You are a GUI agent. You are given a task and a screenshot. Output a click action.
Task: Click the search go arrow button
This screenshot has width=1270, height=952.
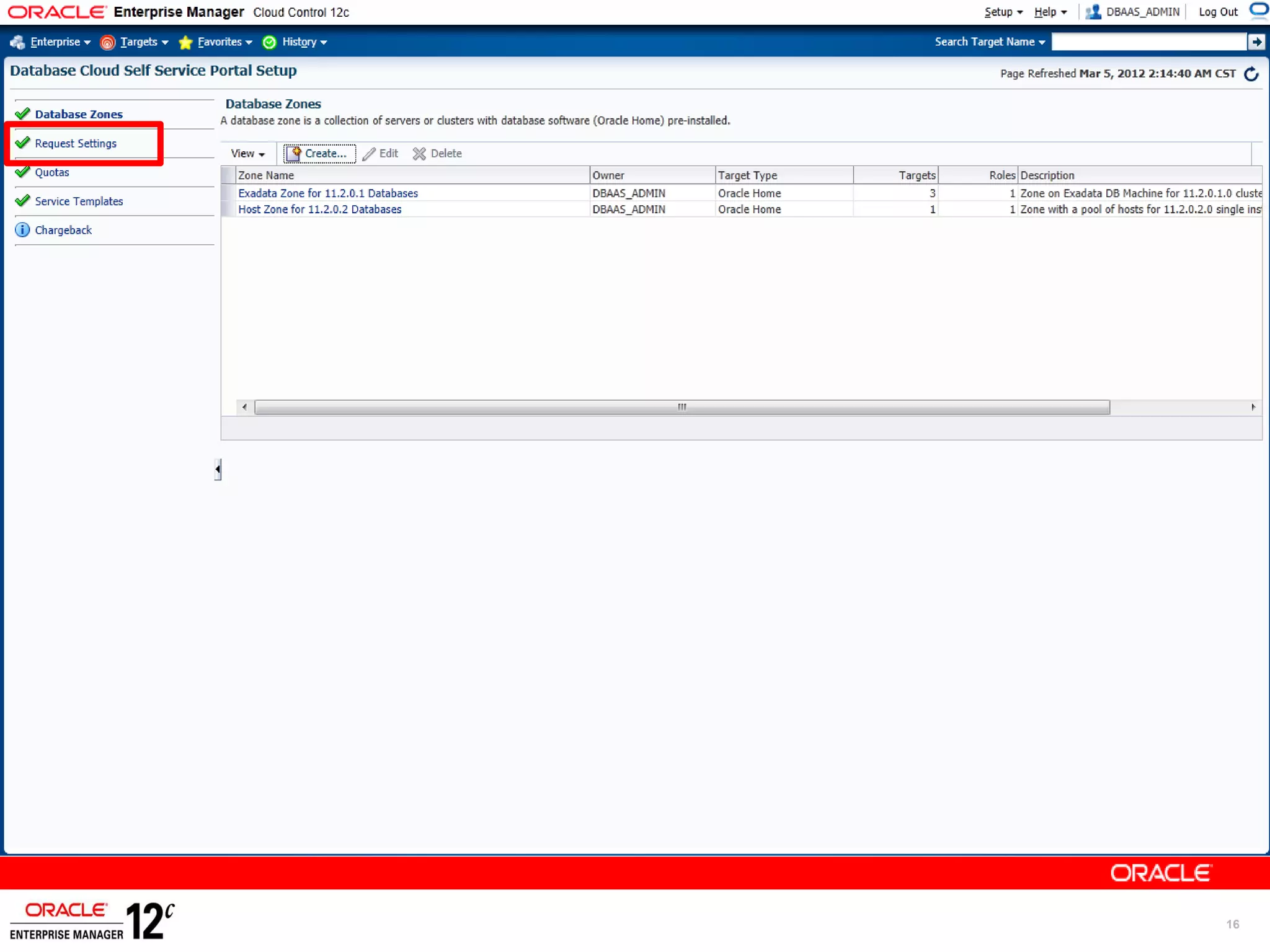(1256, 42)
